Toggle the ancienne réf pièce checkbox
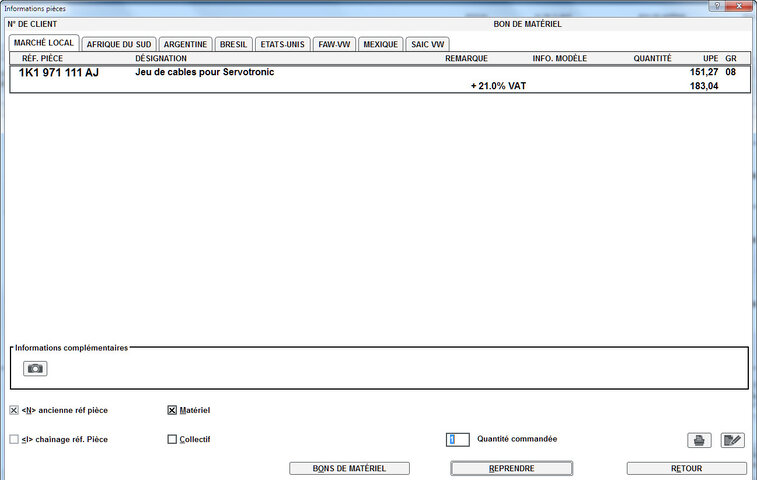 coord(14,410)
